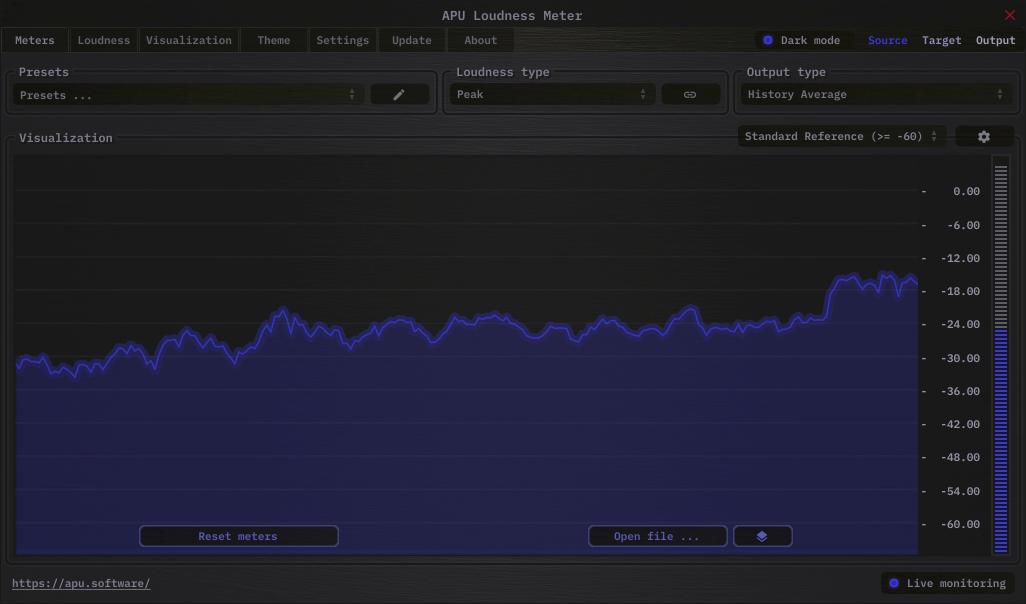Viewport: 1026px width, 604px height.
Task: Expand the Standard Reference range dropdown
Action: tap(841, 137)
